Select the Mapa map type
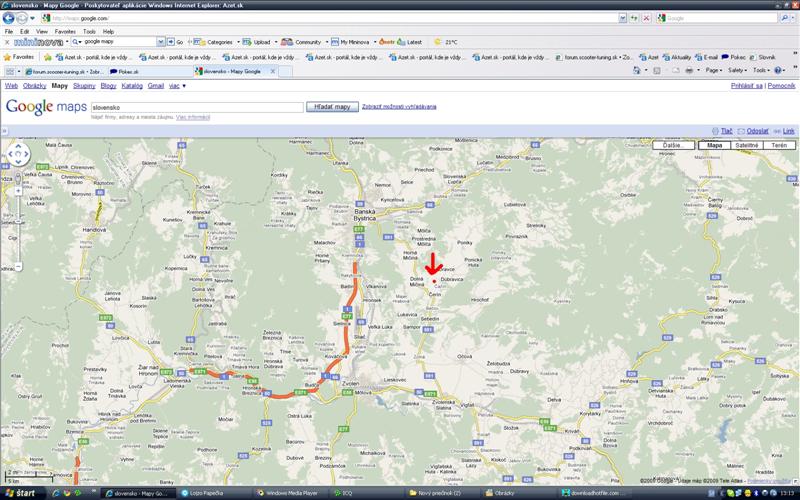 coord(714,146)
